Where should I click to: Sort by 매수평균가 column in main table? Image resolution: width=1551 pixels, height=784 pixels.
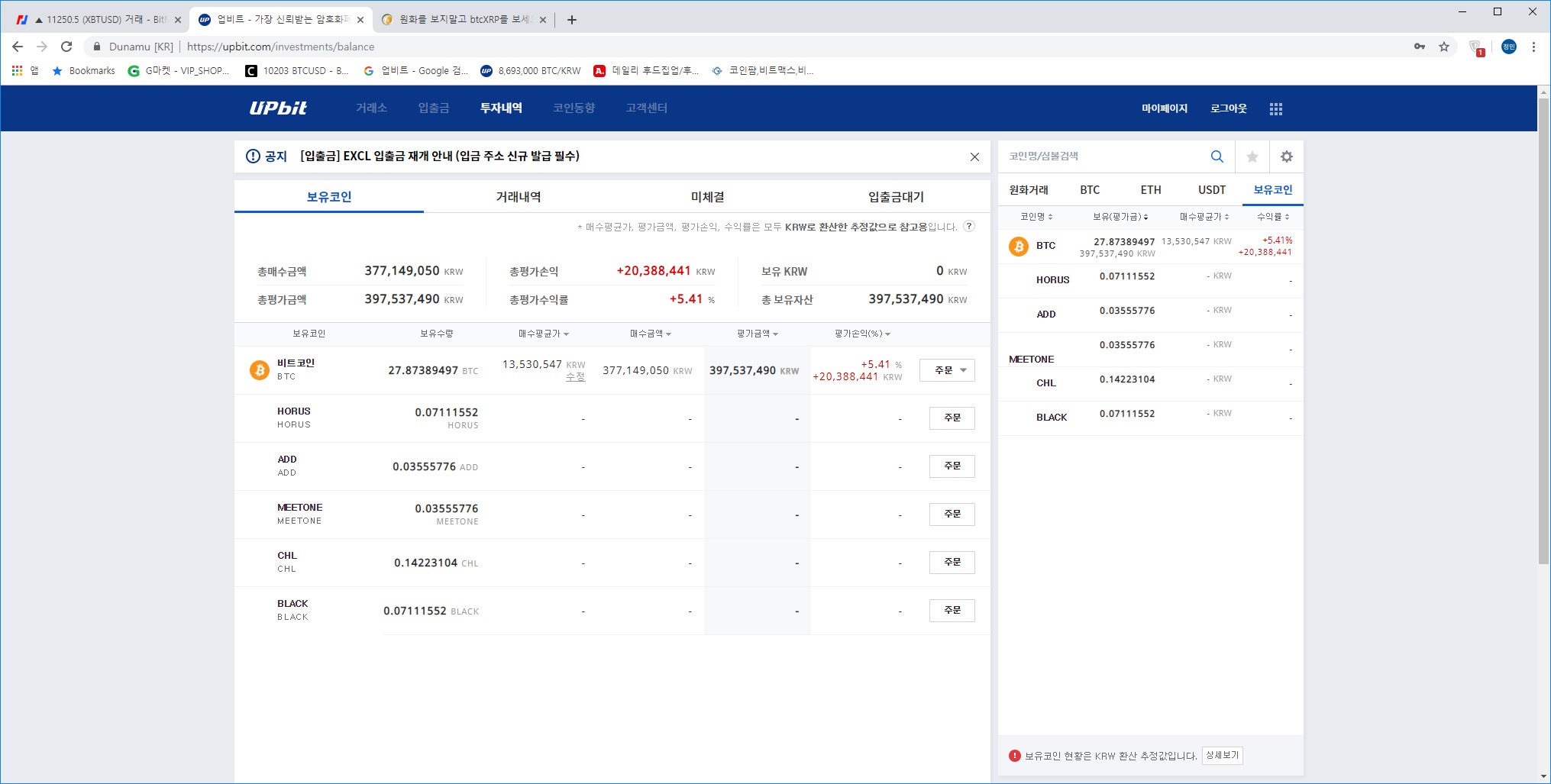click(543, 334)
